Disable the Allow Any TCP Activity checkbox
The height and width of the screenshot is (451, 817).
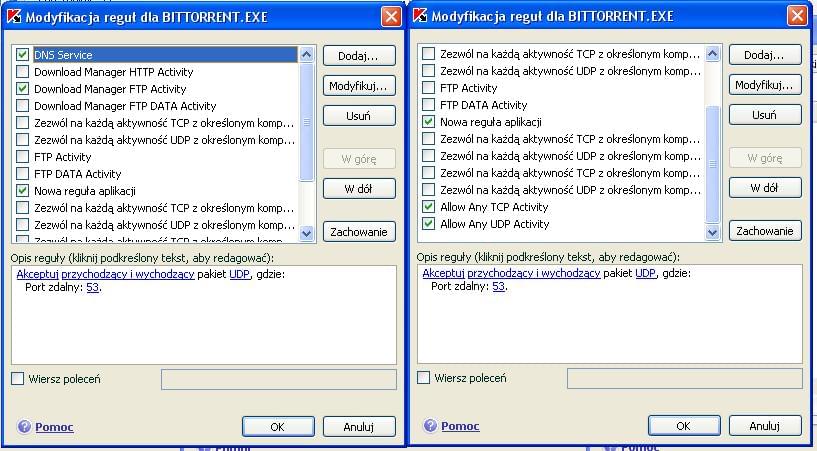point(428,207)
